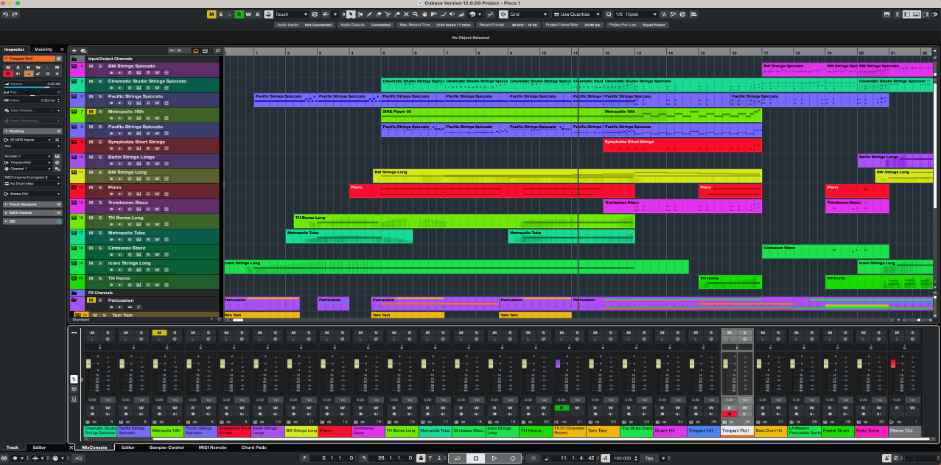This screenshot has width=941, height=465.
Task: Click the purple-capped fader in MixConsole
Action: [x=558, y=364]
